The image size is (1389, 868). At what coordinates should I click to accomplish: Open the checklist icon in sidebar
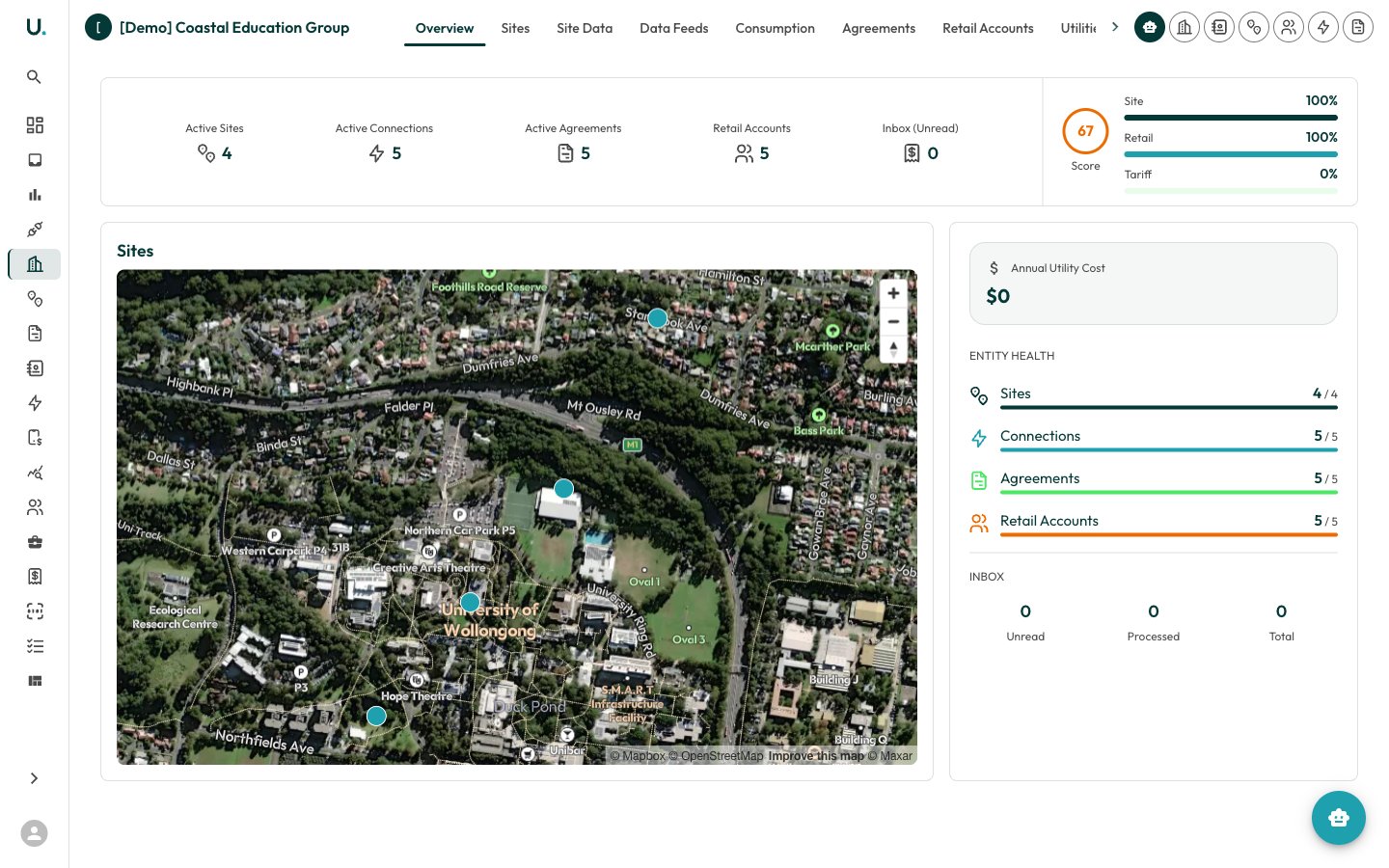pos(35,646)
